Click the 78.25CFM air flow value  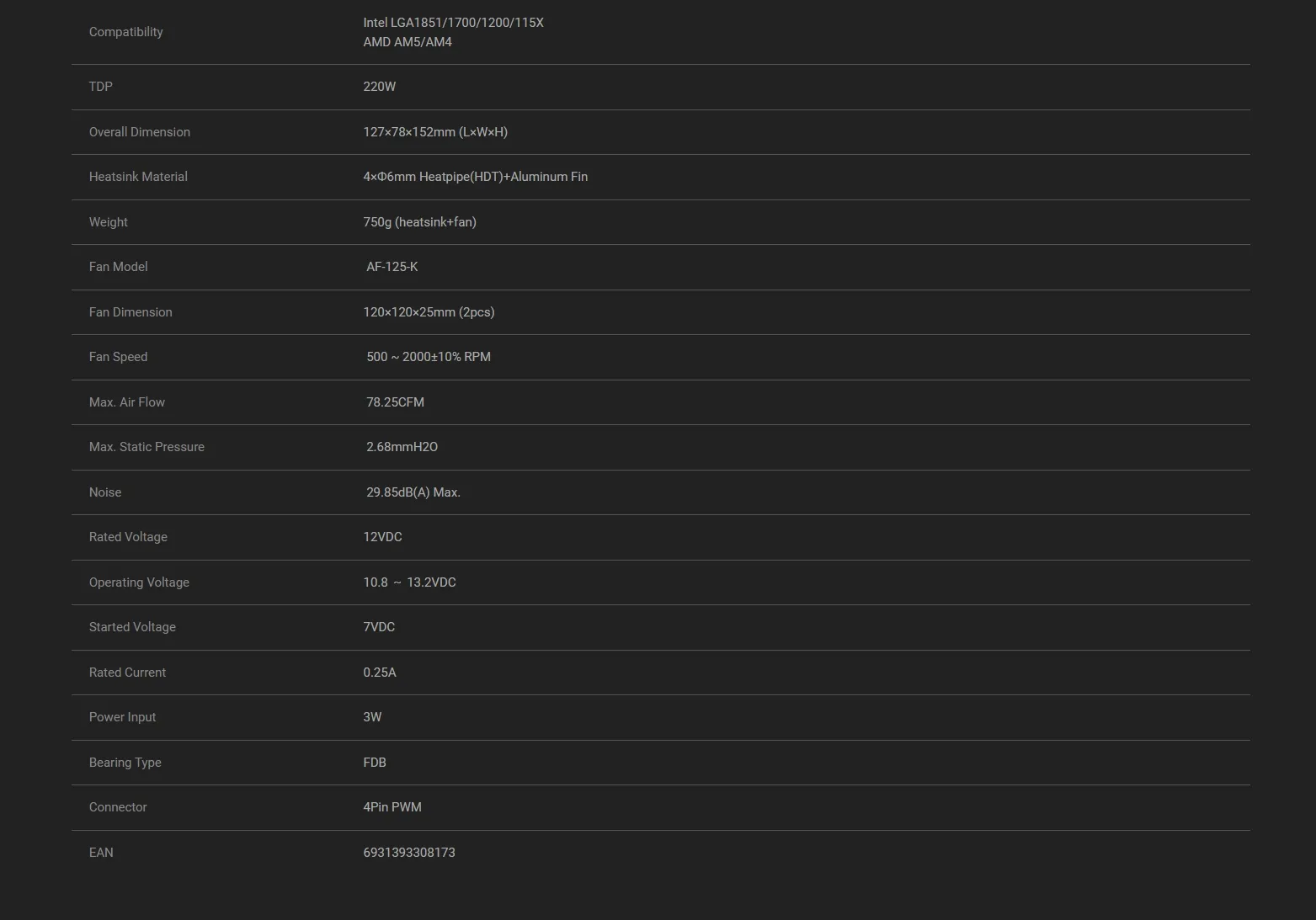tap(395, 402)
